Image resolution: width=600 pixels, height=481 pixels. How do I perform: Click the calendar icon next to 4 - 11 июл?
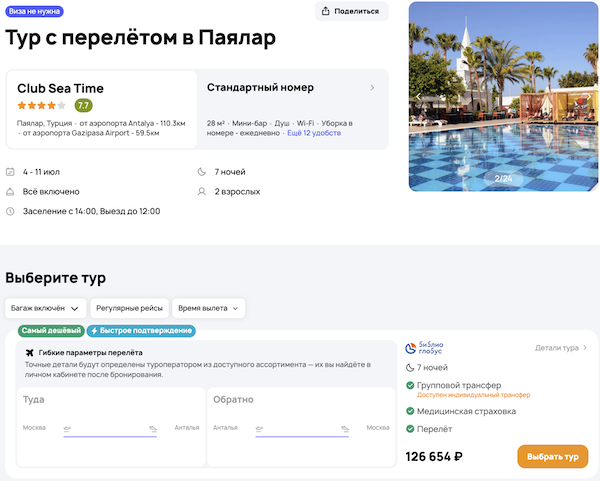10,172
